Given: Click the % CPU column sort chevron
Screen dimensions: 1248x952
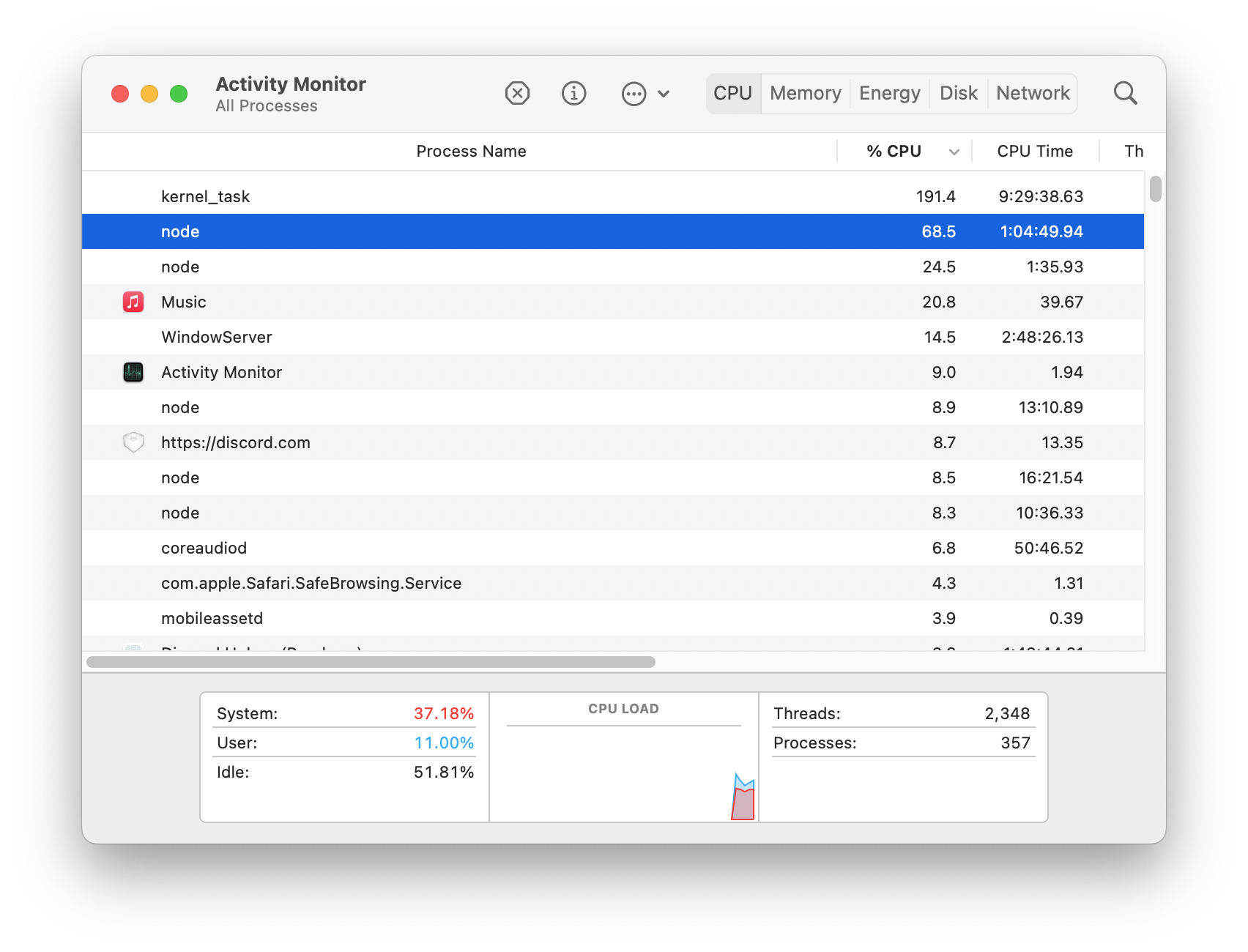Looking at the screenshot, I should coord(954,152).
